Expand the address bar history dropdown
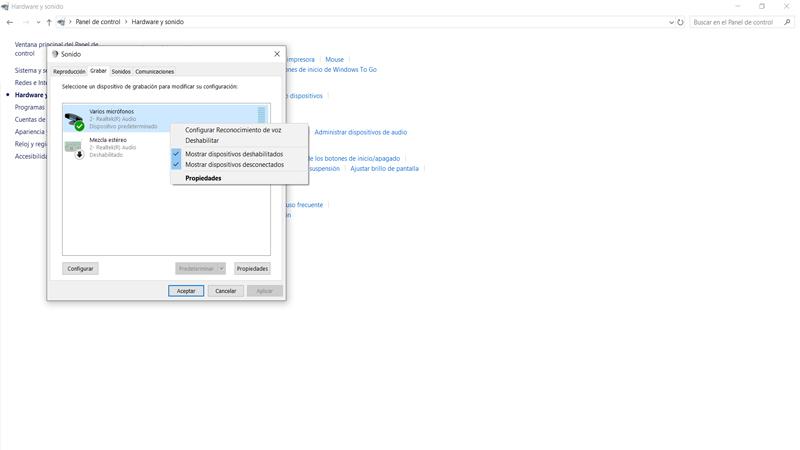The image size is (800, 450). point(671,22)
